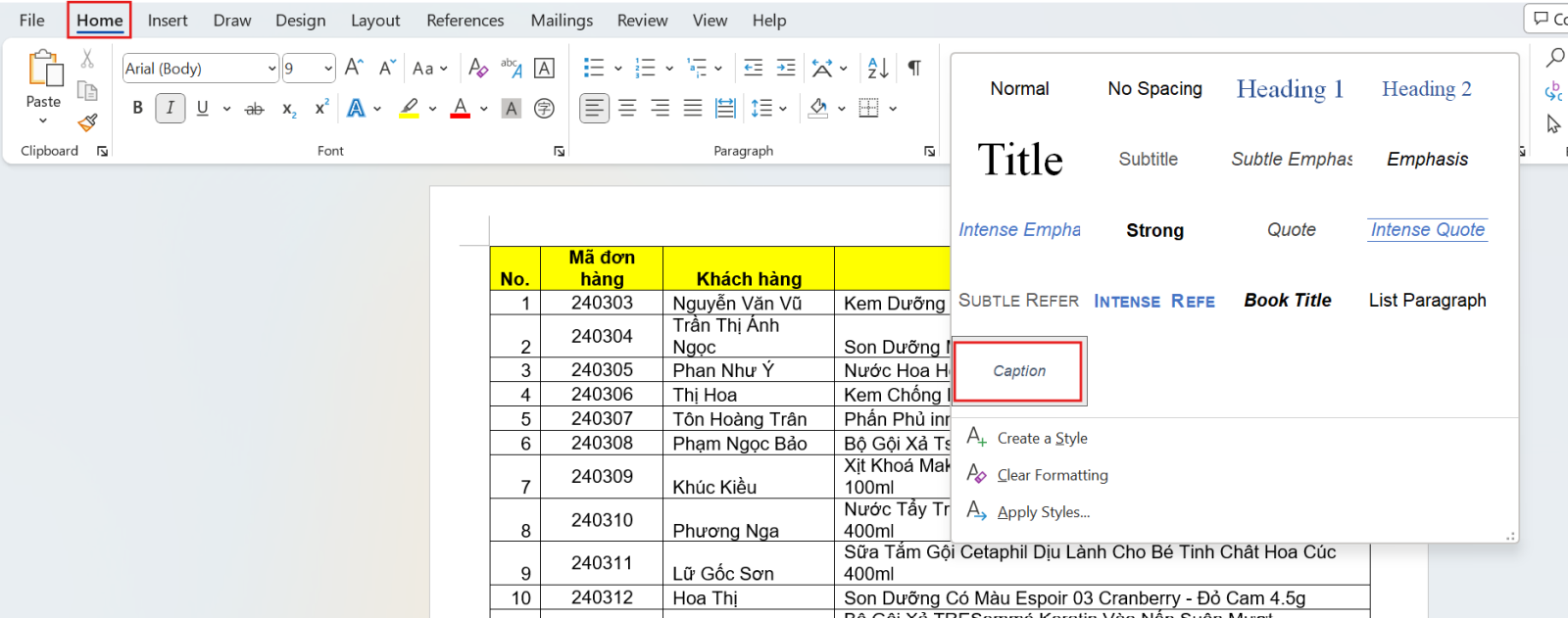Toggle italic formatting
The height and width of the screenshot is (618, 1568).
171,109
